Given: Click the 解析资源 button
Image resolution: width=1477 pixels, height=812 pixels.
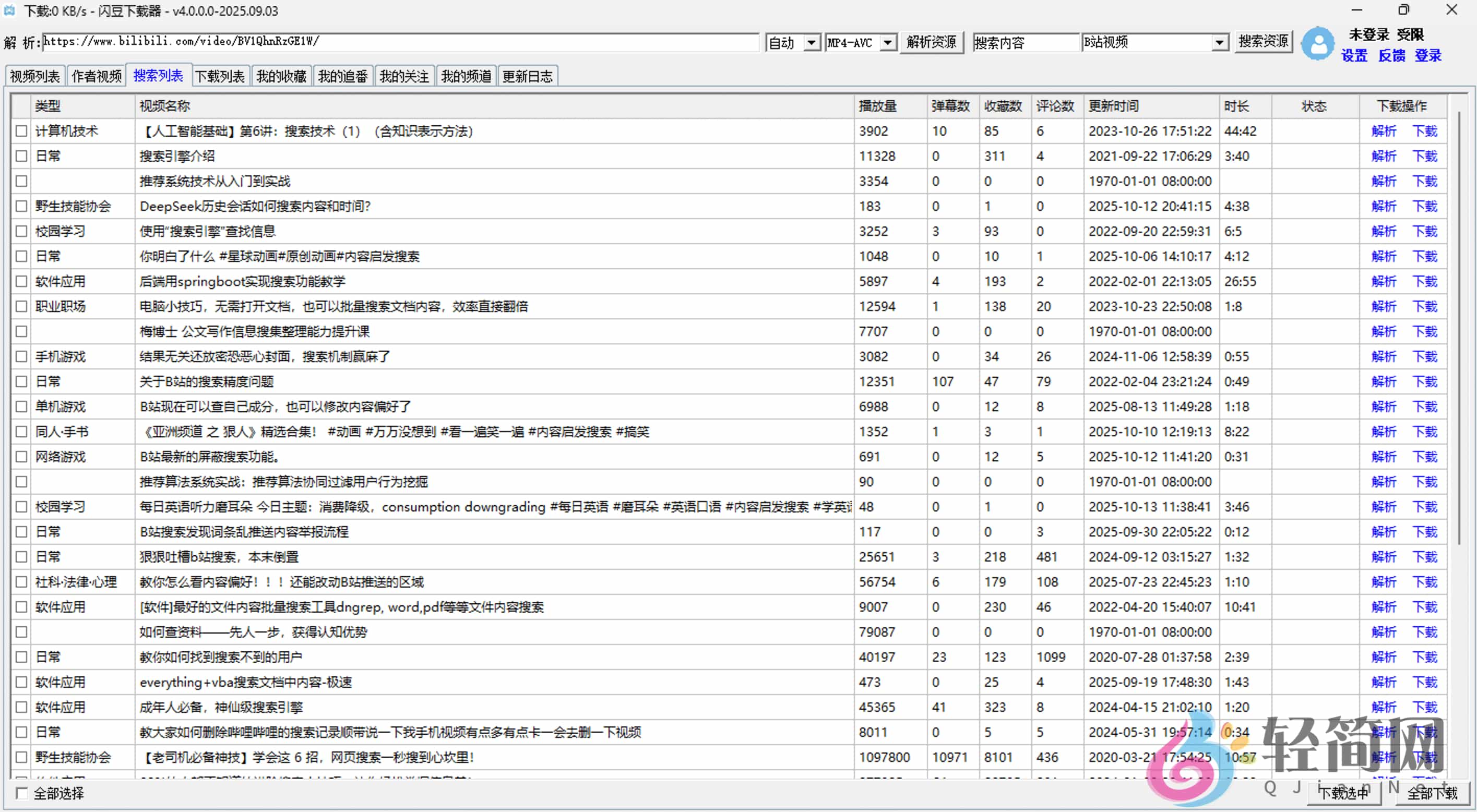Looking at the screenshot, I should click(931, 42).
